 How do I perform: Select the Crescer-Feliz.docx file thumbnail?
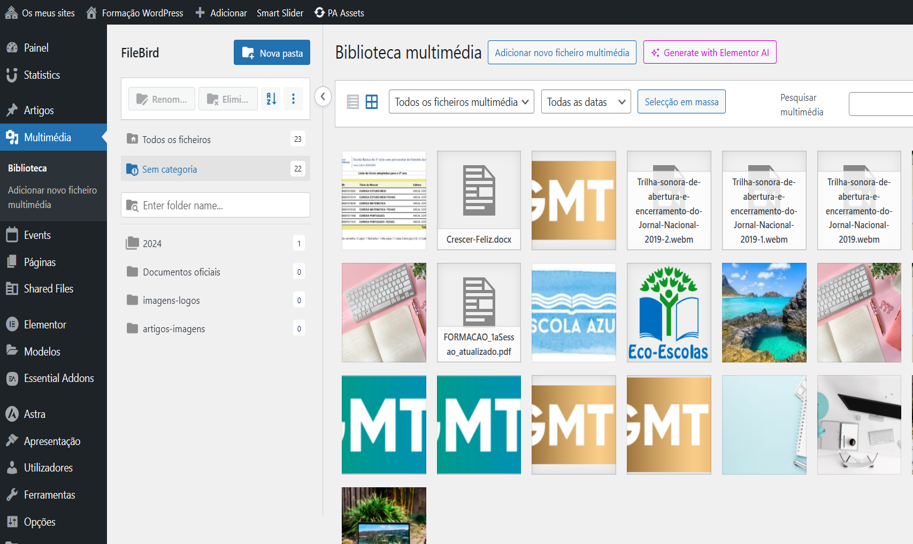coord(479,200)
